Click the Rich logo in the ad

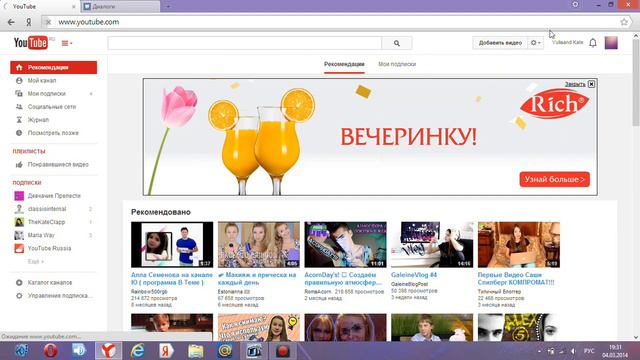(x=555, y=103)
